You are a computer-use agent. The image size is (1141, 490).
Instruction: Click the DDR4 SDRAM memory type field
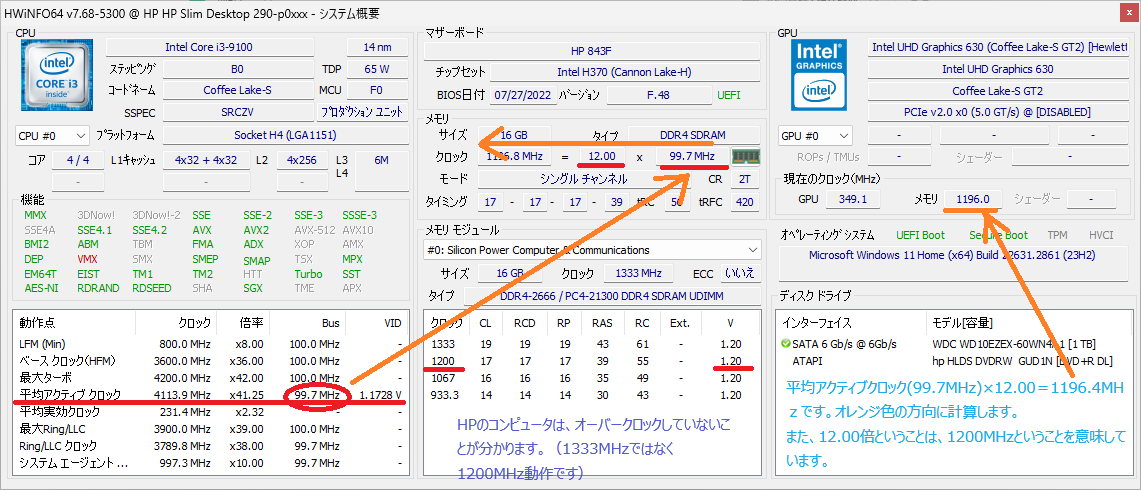pos(693,135)
